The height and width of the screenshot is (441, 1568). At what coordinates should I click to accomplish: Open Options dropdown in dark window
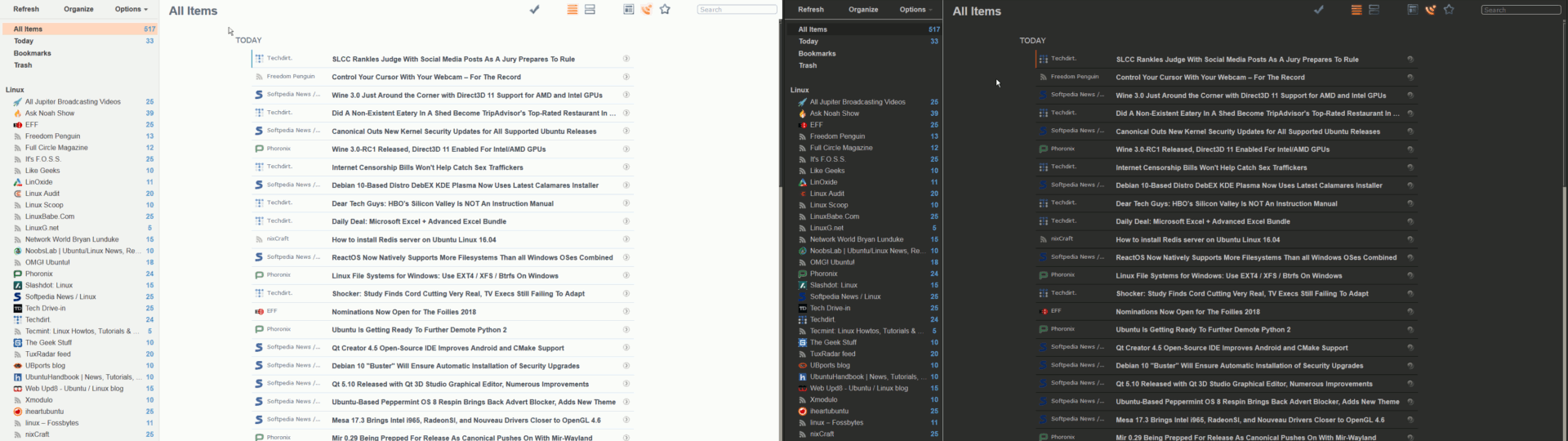pyautogui.click(x=915, y=9)
